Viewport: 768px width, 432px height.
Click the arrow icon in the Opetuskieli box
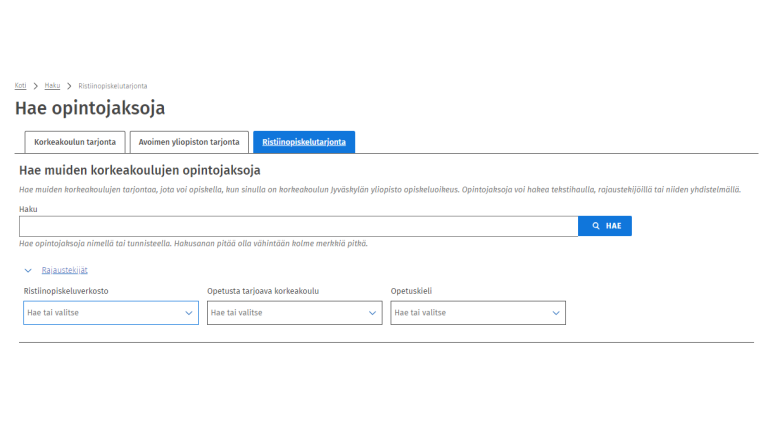point(556,313)
